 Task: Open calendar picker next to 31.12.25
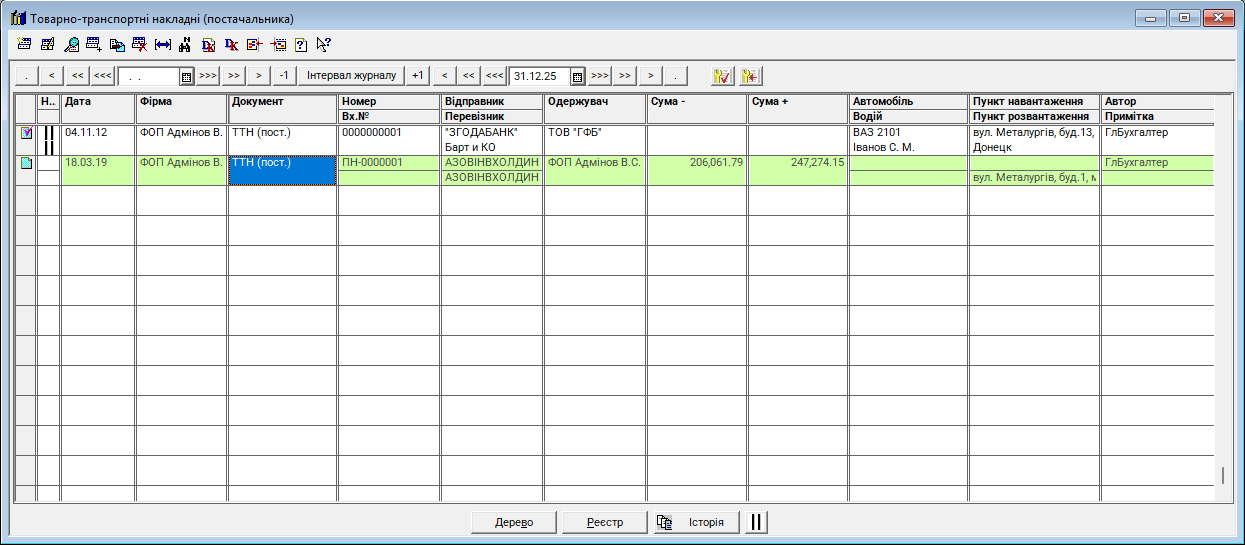577,76
